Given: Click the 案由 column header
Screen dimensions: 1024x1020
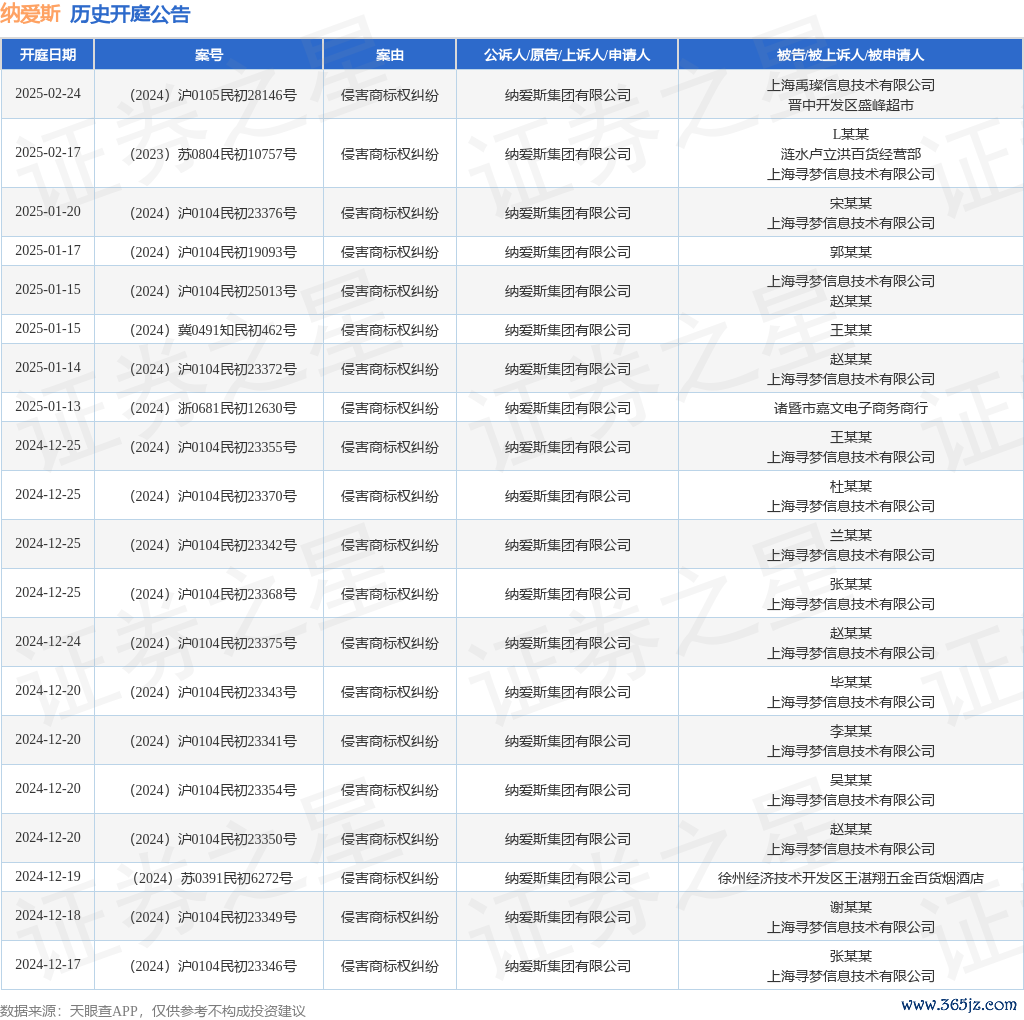Looking at the screenshot, I should coord(390,55).
